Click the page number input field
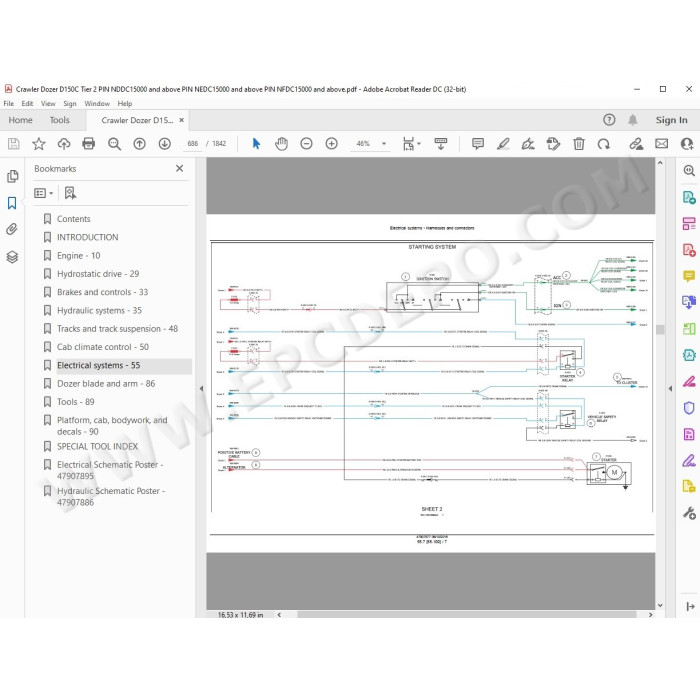The width and height of the screenshot is (700, 700). [193, 144]
